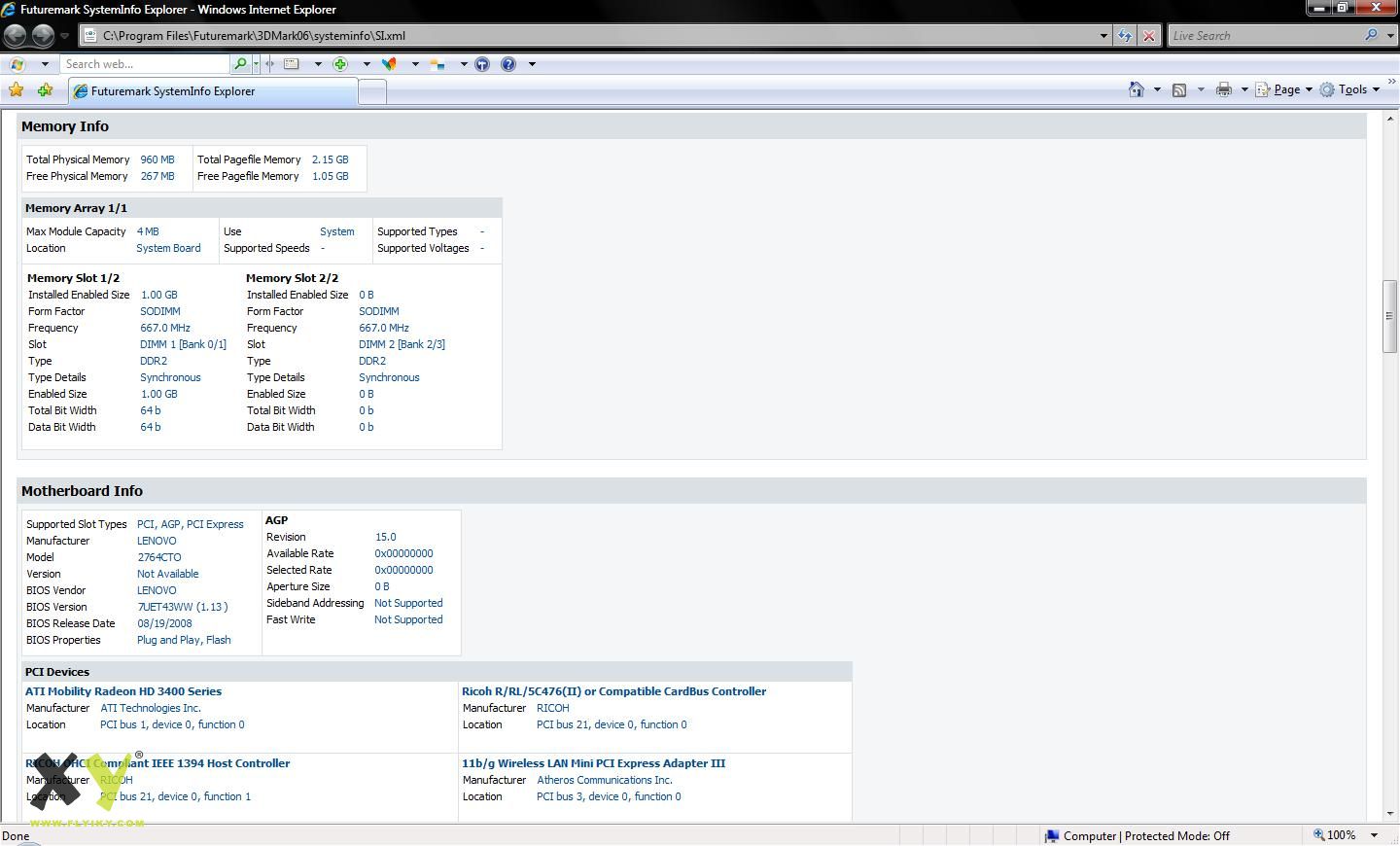Click the Memory Slot 1/2 heading
The image size is (1400, 846).
73,278
